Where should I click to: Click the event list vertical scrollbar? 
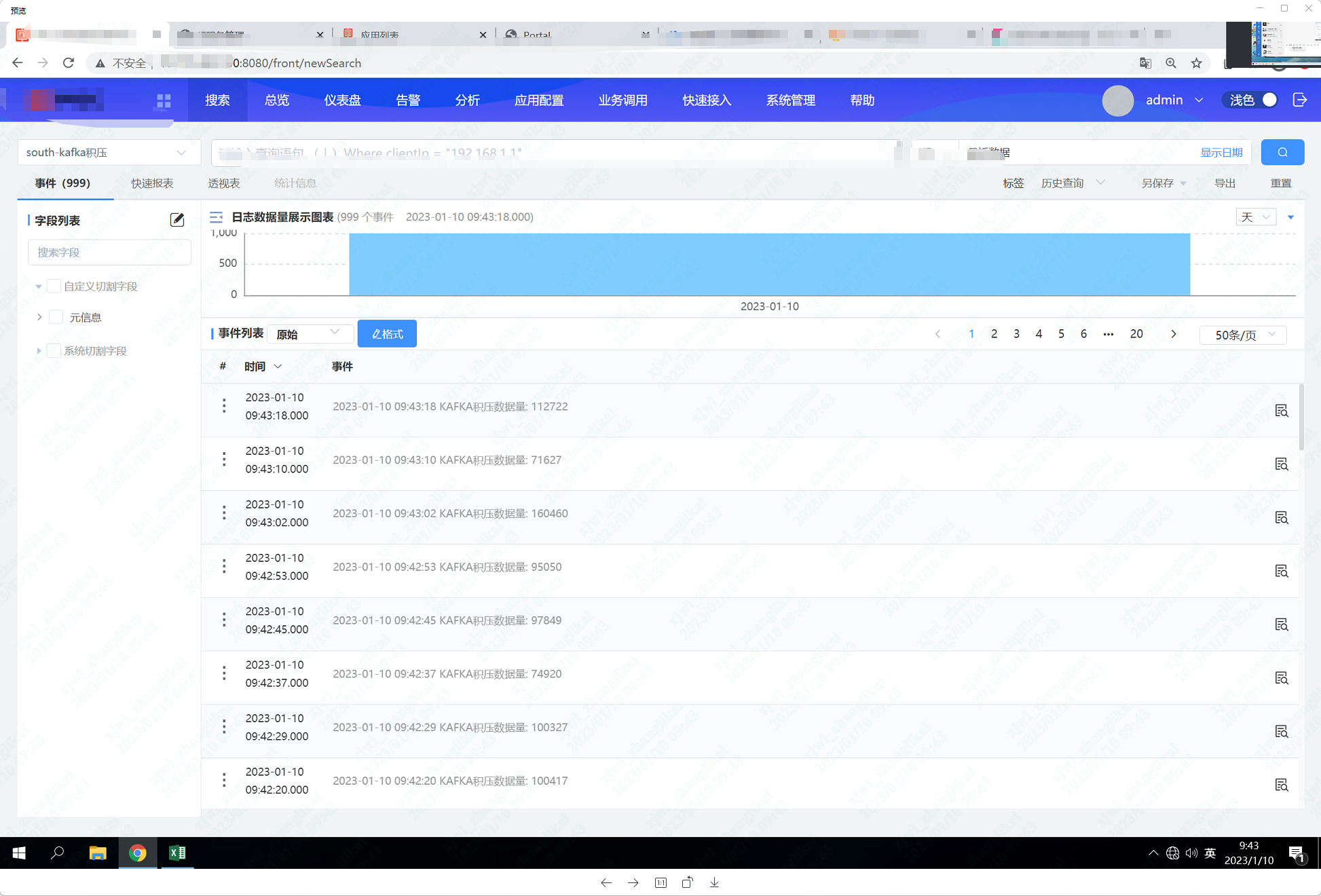click(x=1301, y=416)
